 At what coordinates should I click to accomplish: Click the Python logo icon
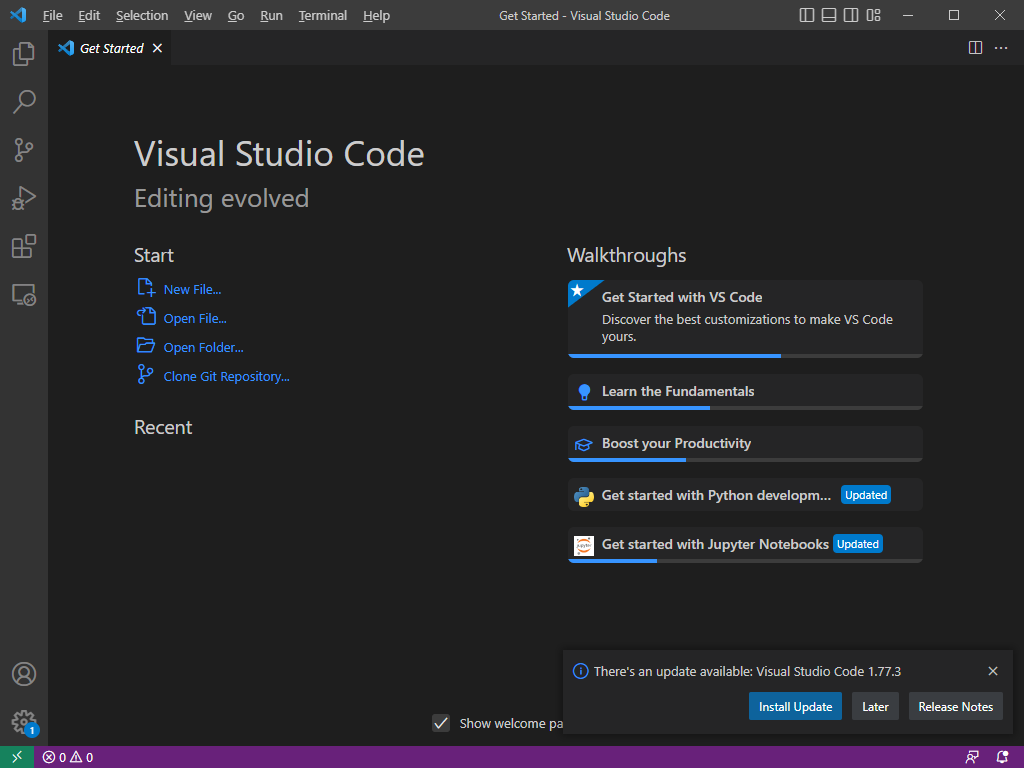[584, 496]
